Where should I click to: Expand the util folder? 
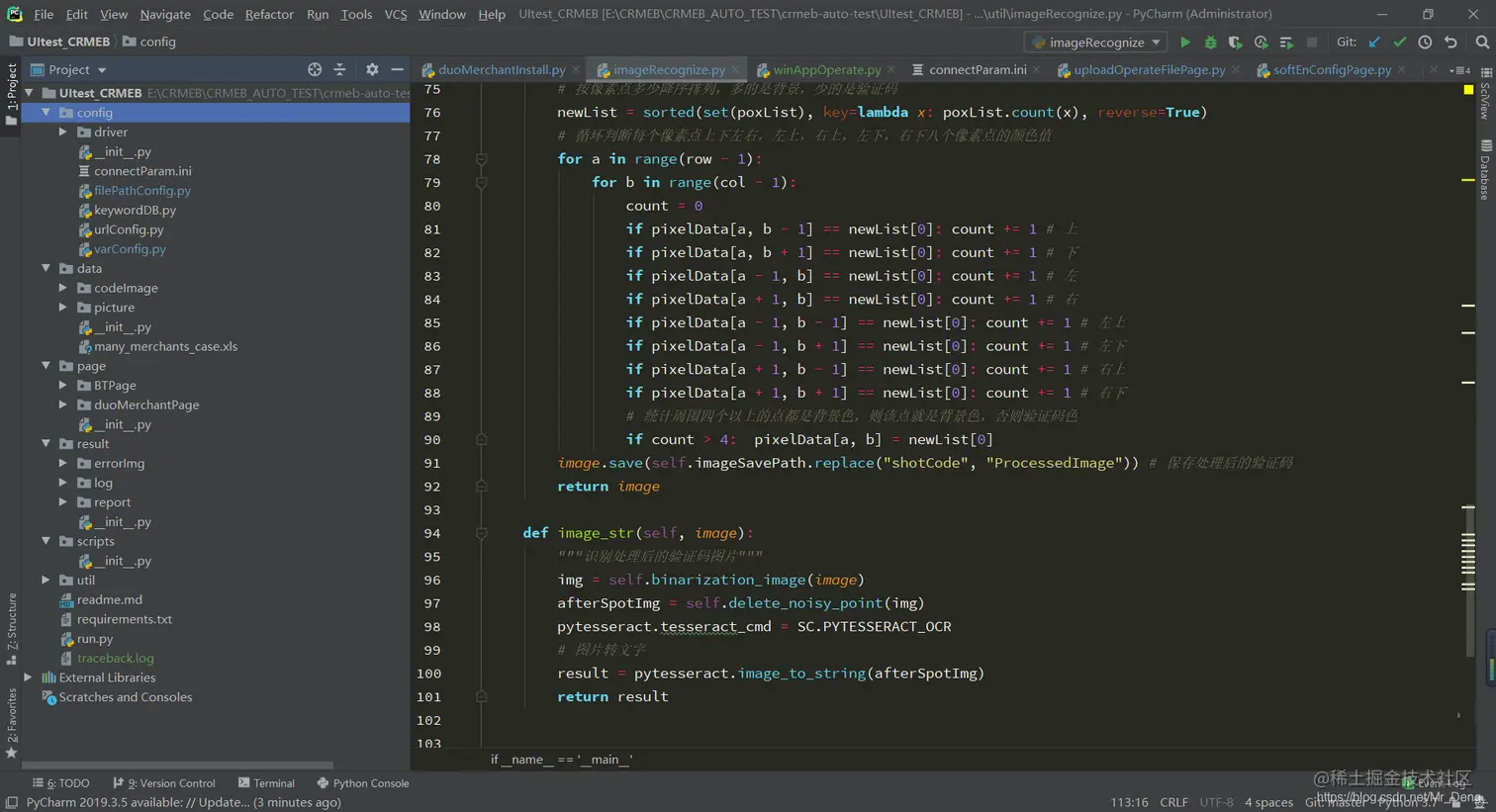46,581
